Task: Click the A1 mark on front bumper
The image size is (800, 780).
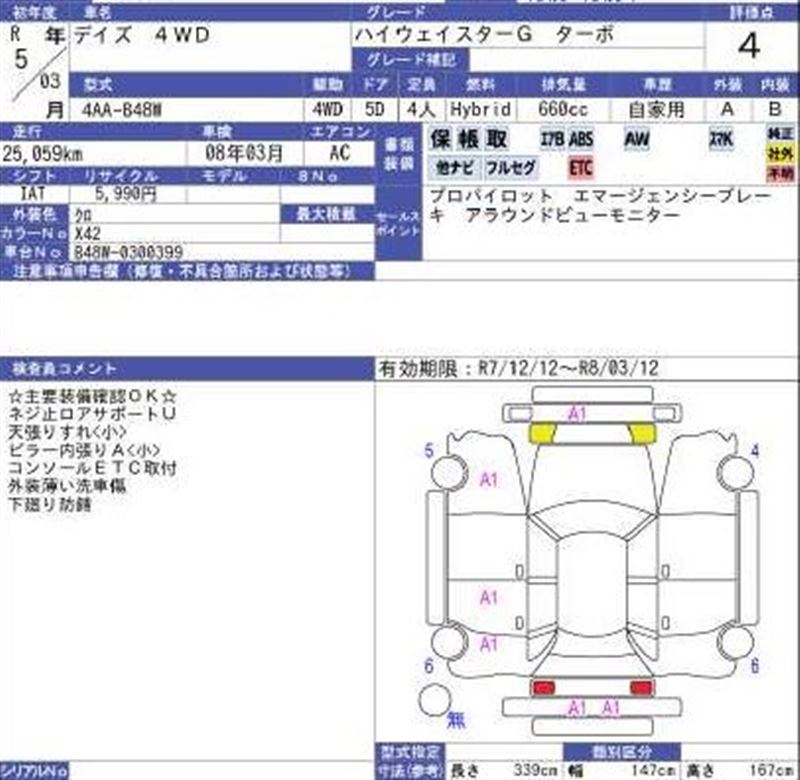Action: [x=577, y=414]
